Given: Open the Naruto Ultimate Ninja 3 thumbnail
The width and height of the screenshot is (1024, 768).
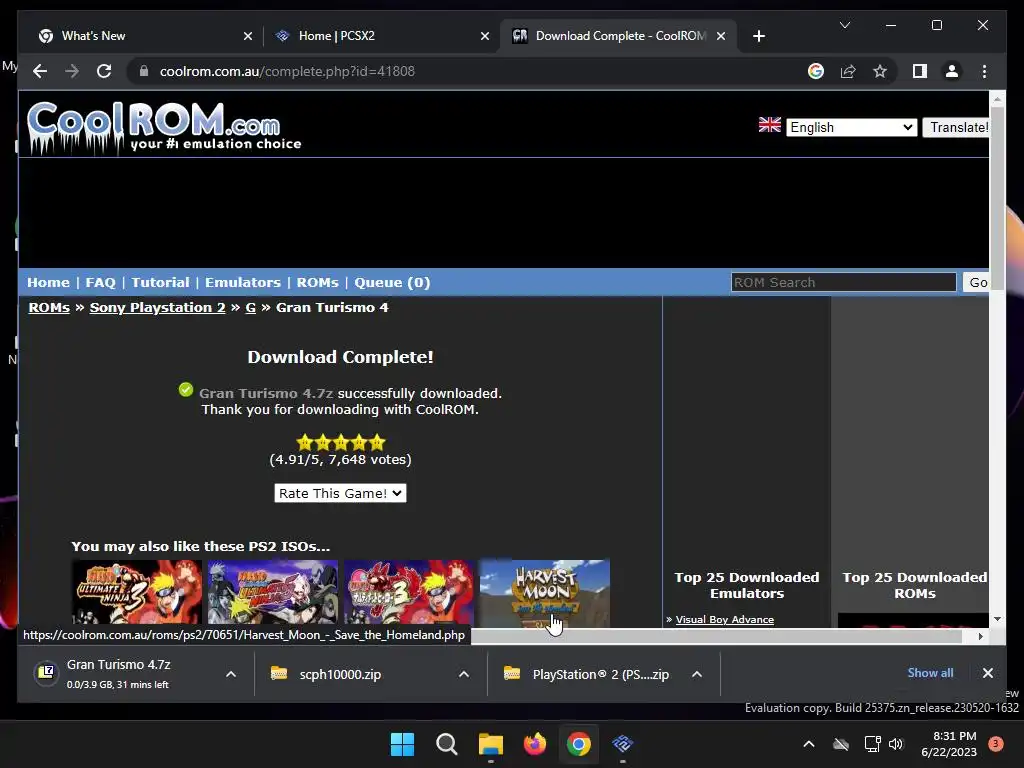Looking at the screenshot, I should tap(136, 592).
